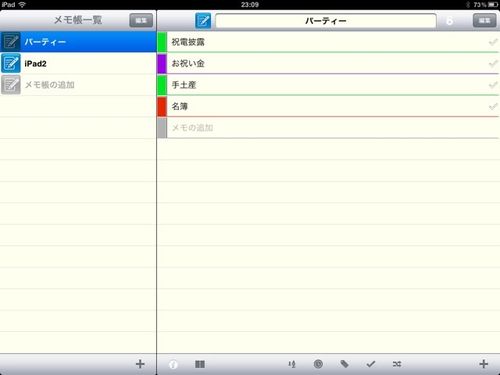The image size is (500, 375).
Task: Click パーティー notebook icon in sidebar
Action: 11,42
